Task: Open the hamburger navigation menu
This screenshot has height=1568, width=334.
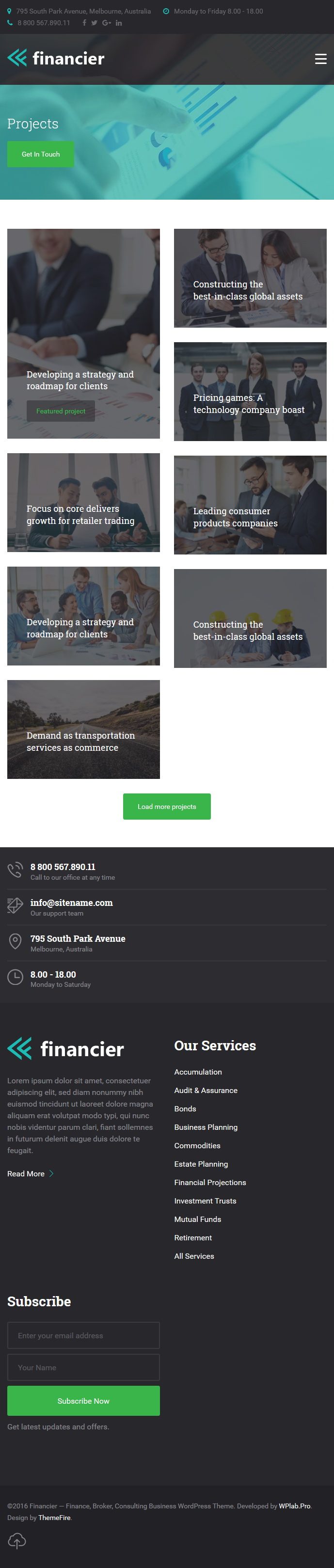Action: [320, 59]
